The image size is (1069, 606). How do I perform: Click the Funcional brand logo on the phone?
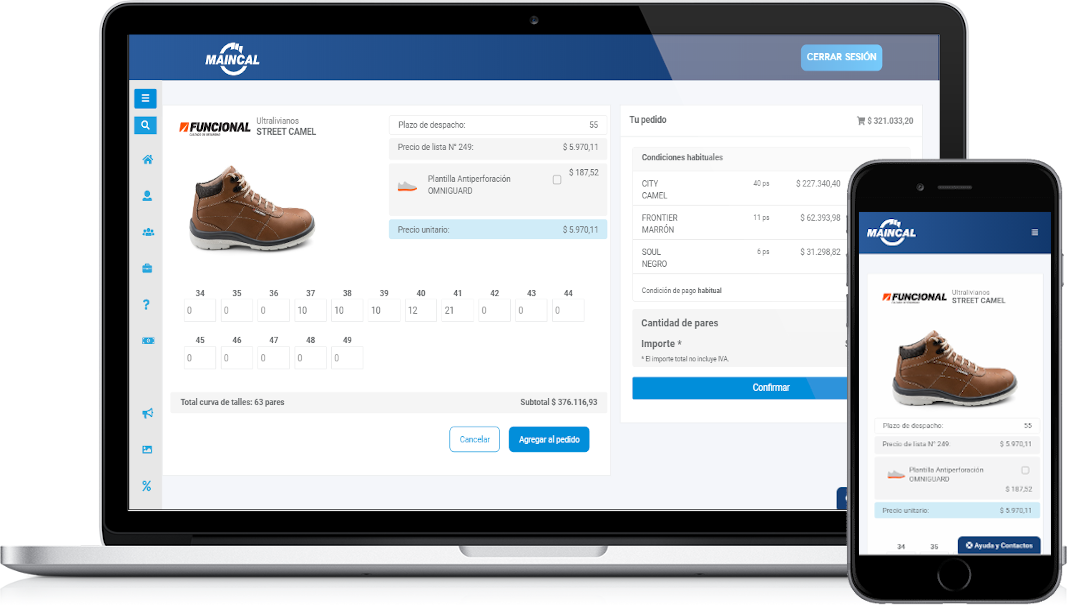(915, 297)
